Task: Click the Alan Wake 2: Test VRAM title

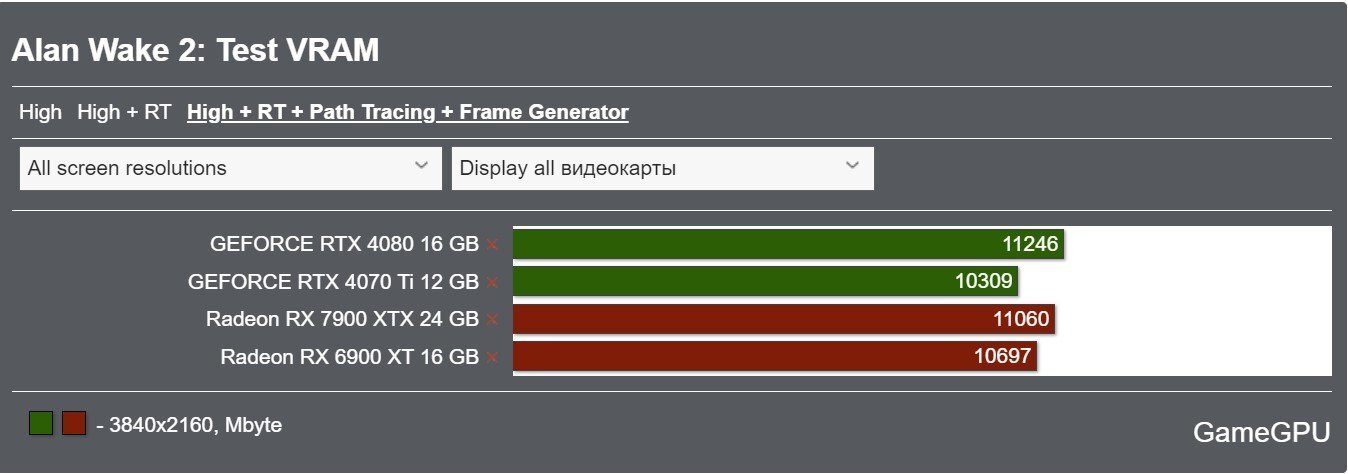Action: (195, 51)
